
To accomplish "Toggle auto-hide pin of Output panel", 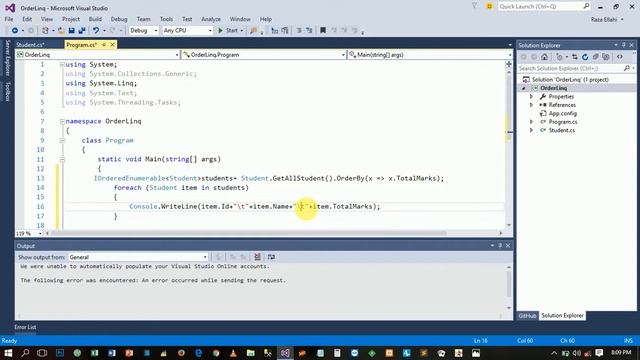I will (500, 245).
